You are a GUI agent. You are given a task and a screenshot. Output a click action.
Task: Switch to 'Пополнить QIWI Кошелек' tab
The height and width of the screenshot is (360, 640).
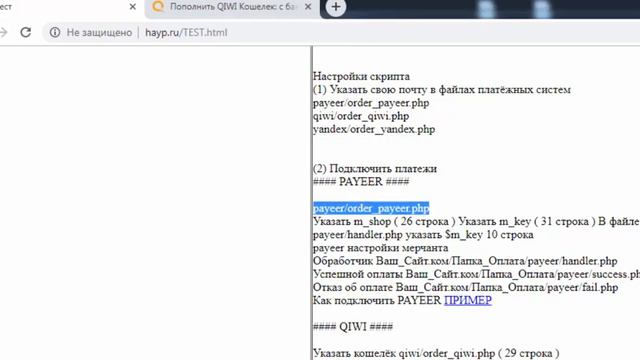[x=232, y=7]
